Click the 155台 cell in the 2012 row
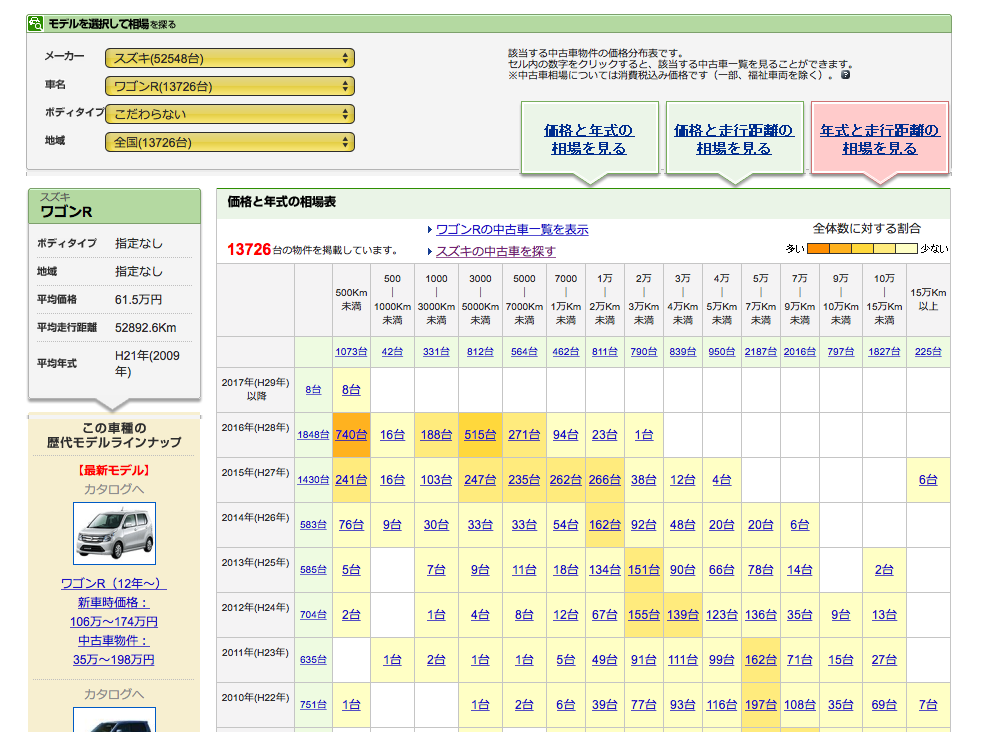 click(x=643, y=615)
